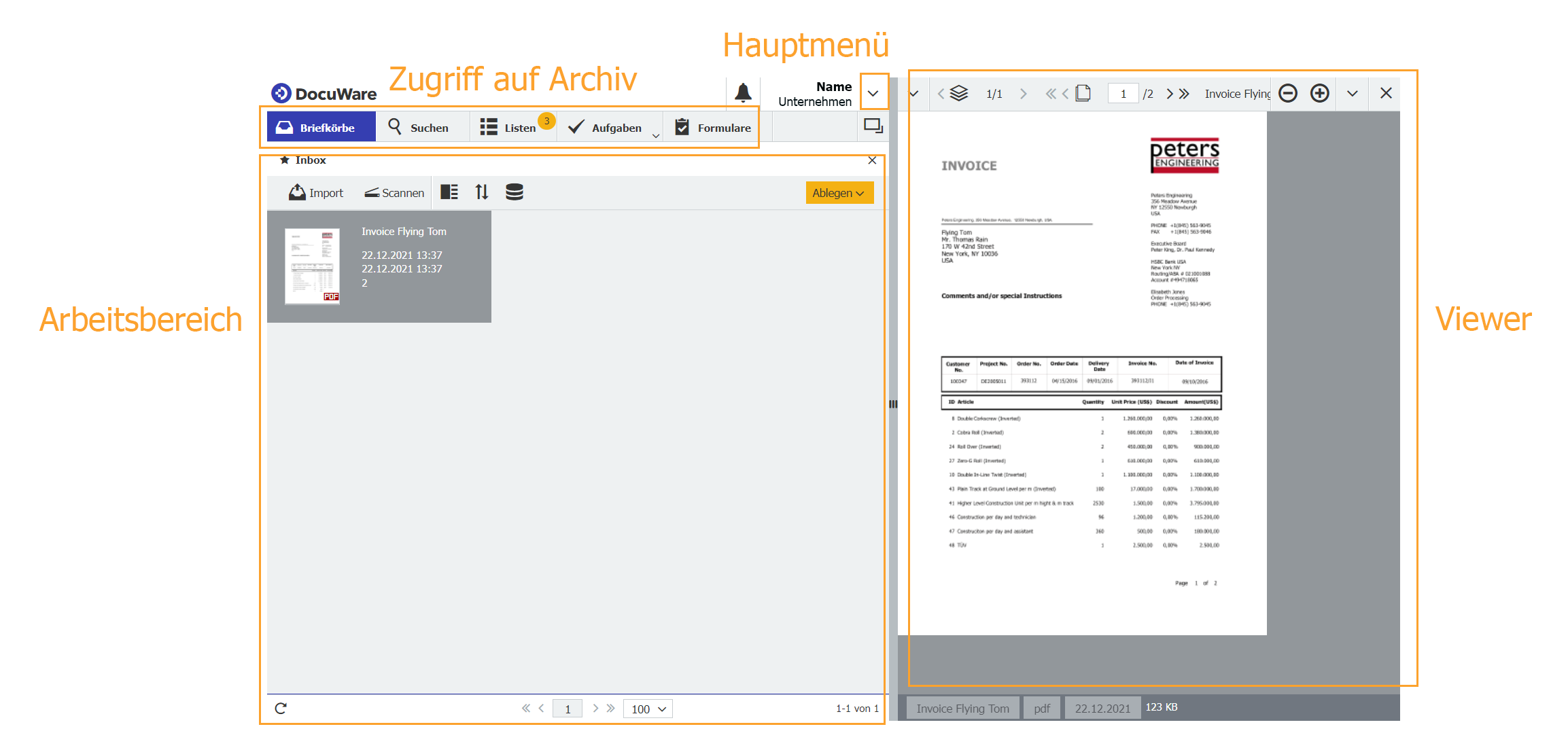Viewport: 1568px width, 748px height.
Task: Open the main menu dropdown next to Name
Action: 873,93
